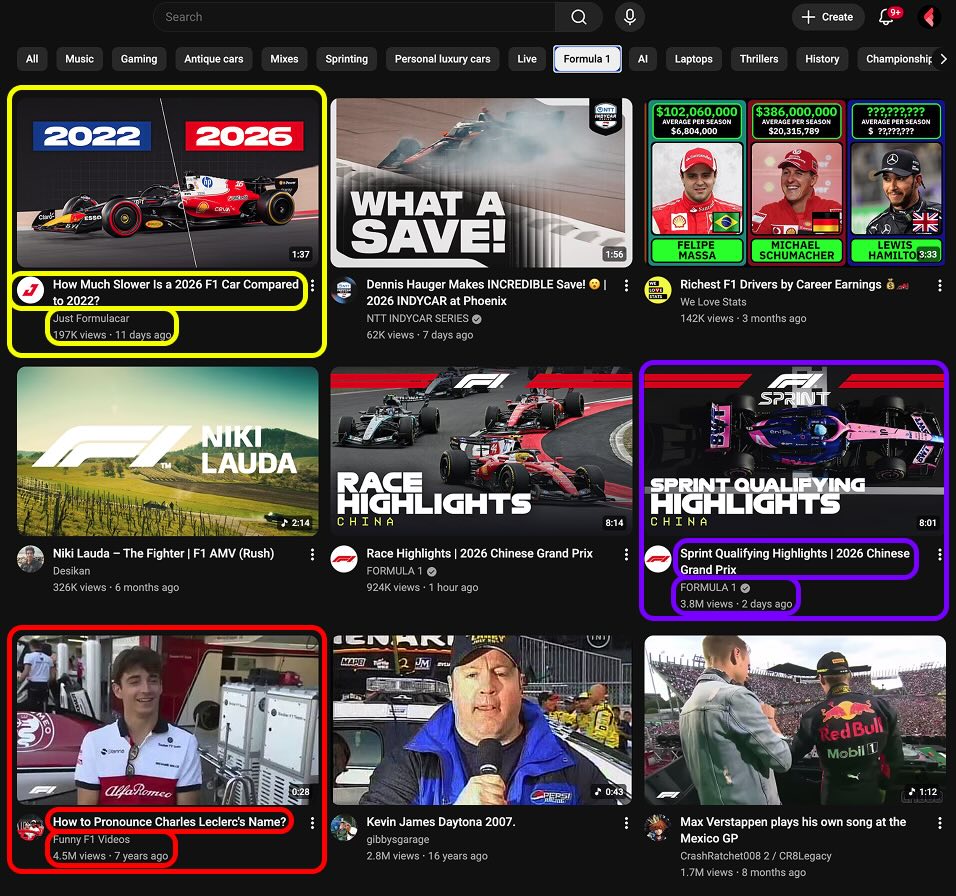
Task: Select the Gaming category chip
Action: click(139, 59)
